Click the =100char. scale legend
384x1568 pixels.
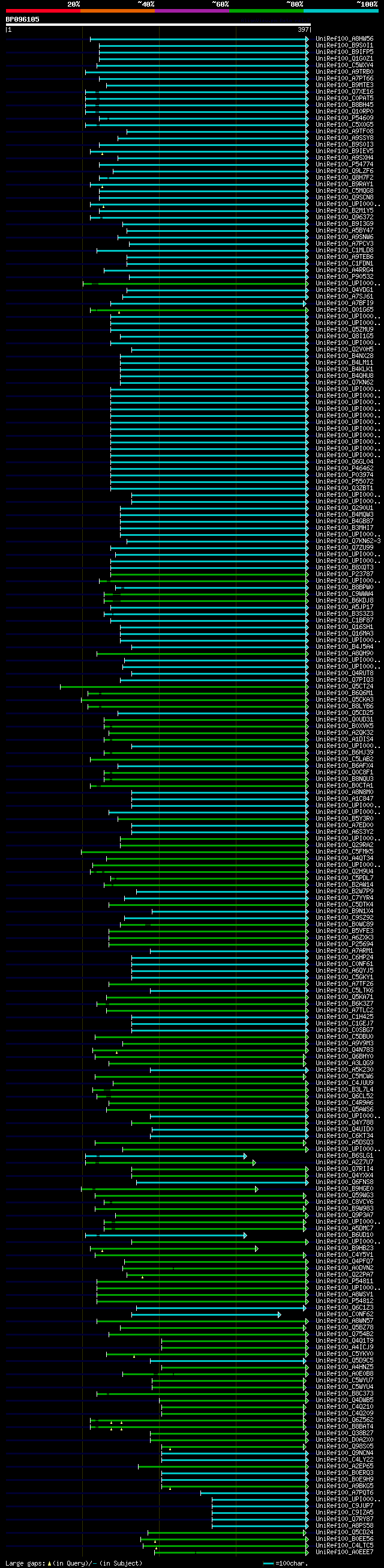(286, 1563)
